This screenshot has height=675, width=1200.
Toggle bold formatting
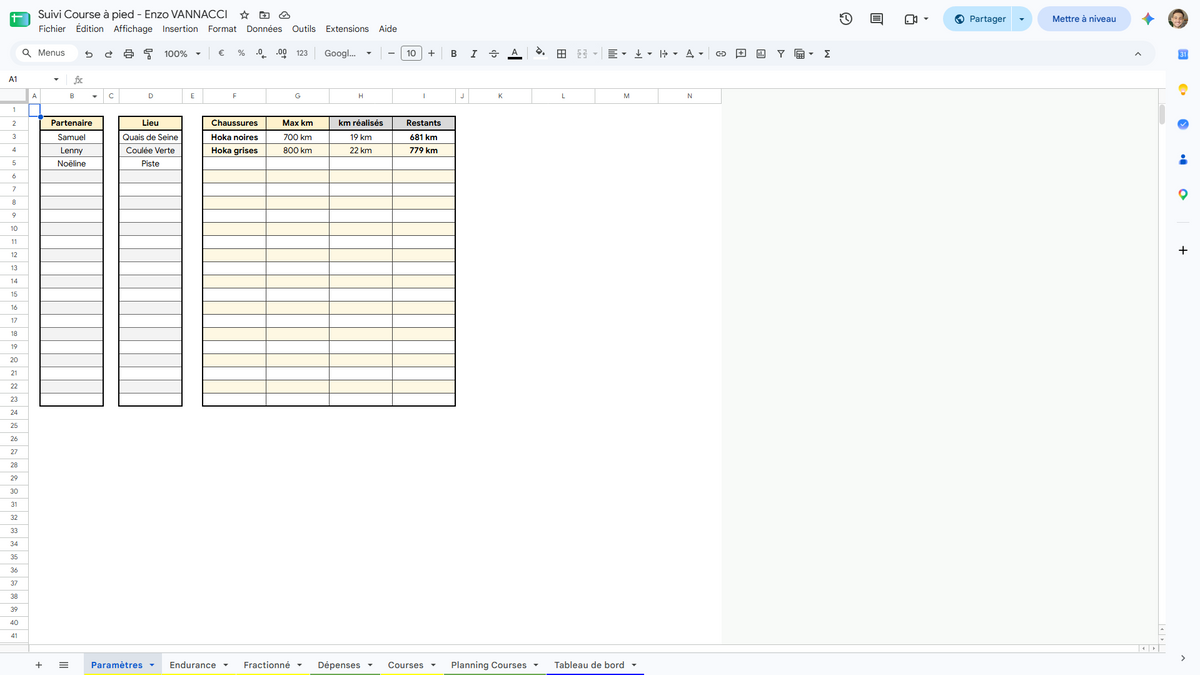tap(454, 54)
